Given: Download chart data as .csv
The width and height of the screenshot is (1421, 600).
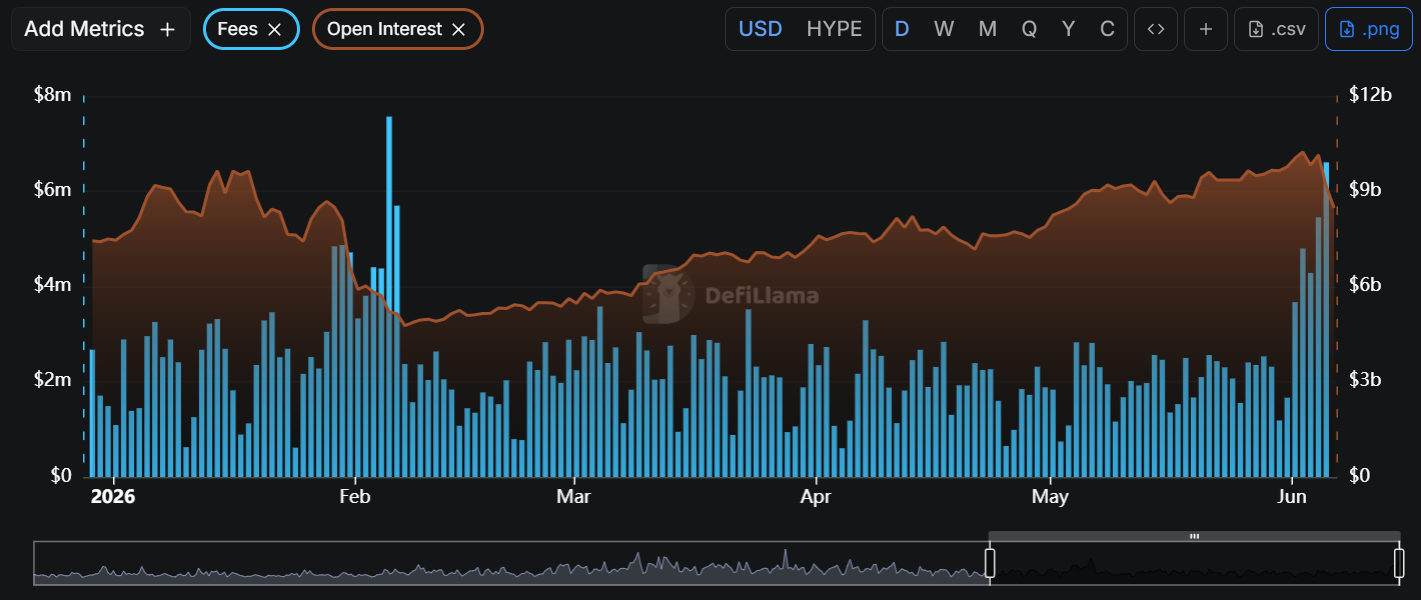Looking at the screenshot, I should click(x=1277, y=29).
